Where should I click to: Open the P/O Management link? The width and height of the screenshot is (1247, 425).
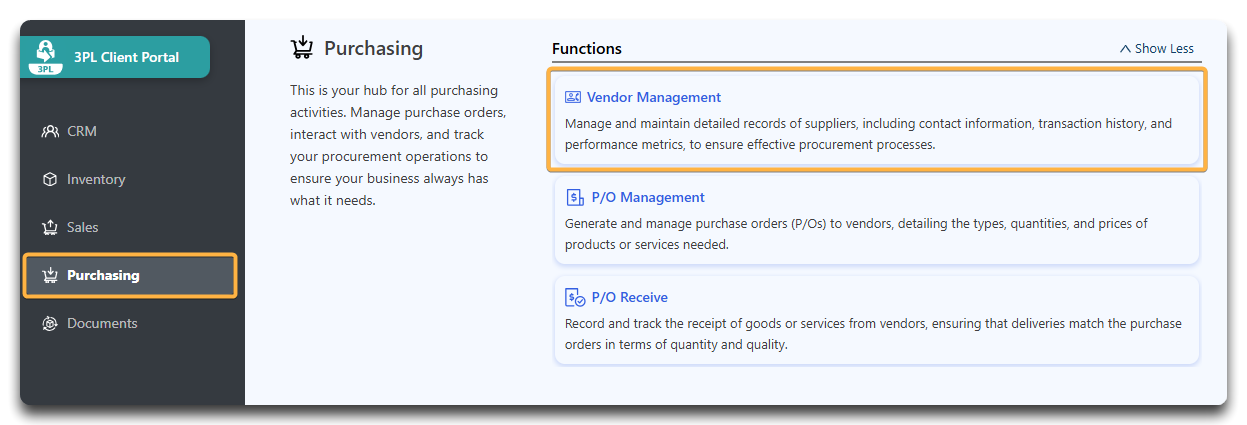(648, 197)
